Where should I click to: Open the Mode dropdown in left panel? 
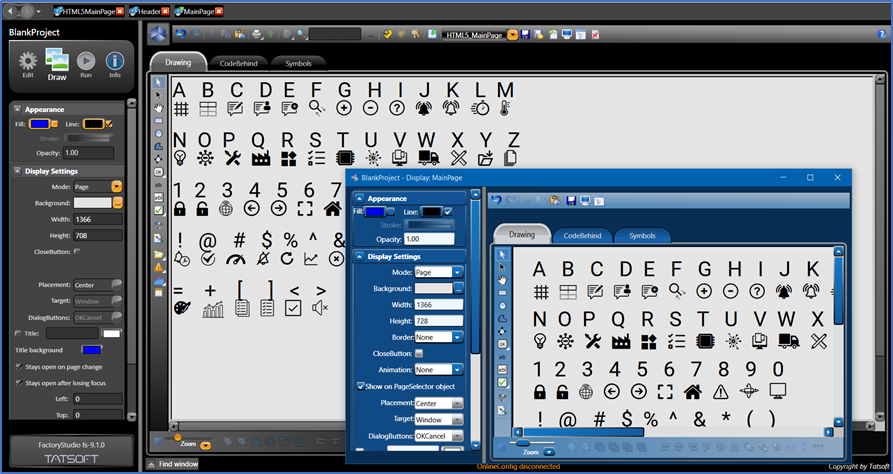click(117, 186)
